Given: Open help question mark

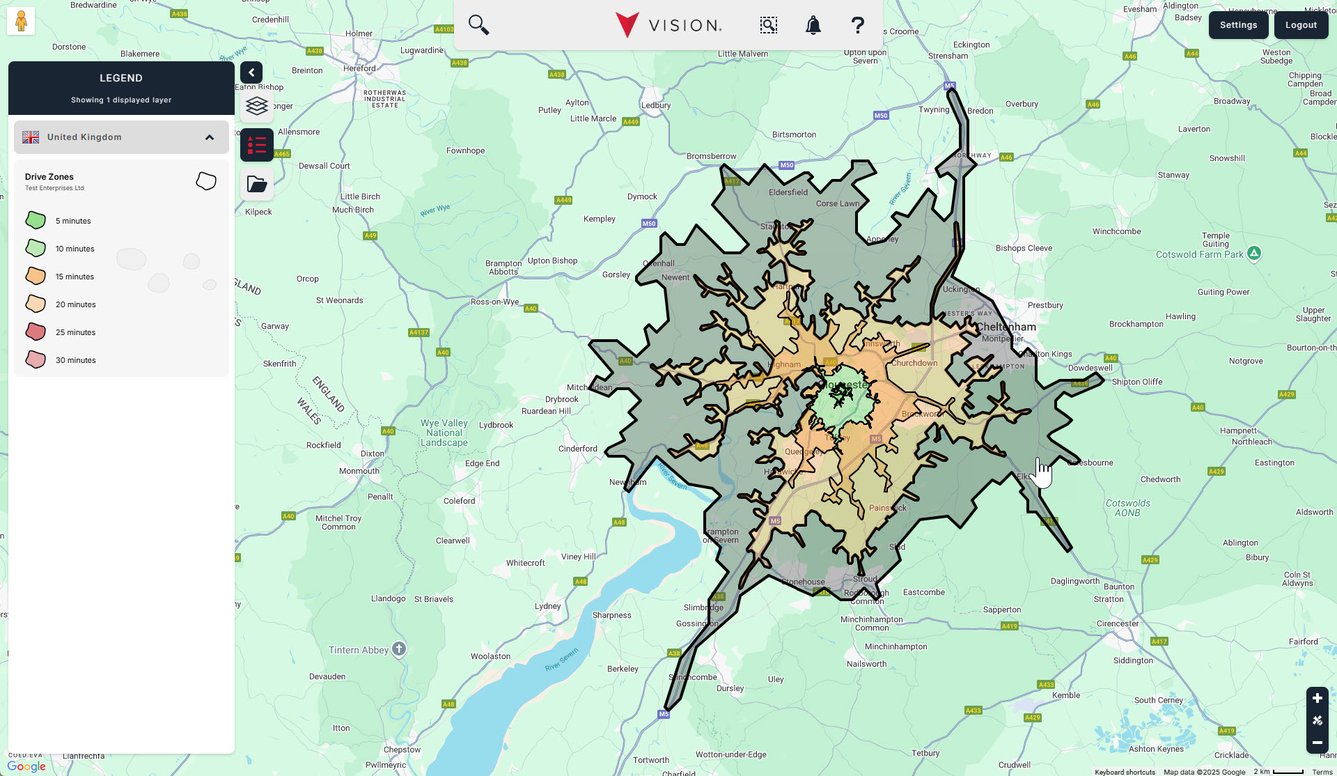Looking at the screenshot, I should point(857,25).
